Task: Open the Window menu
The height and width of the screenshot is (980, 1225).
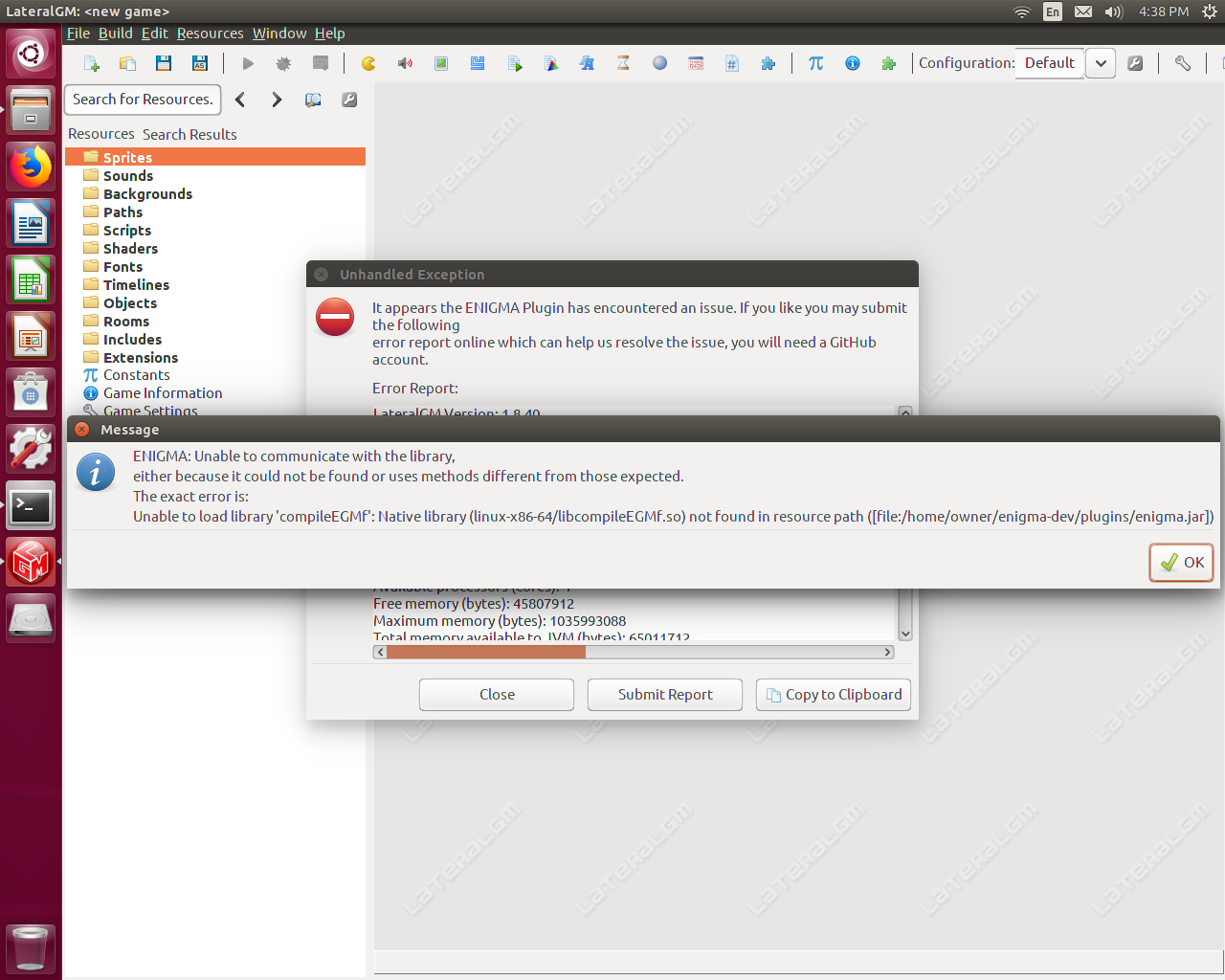Action: pyautogui.click(x=279, y=33)
